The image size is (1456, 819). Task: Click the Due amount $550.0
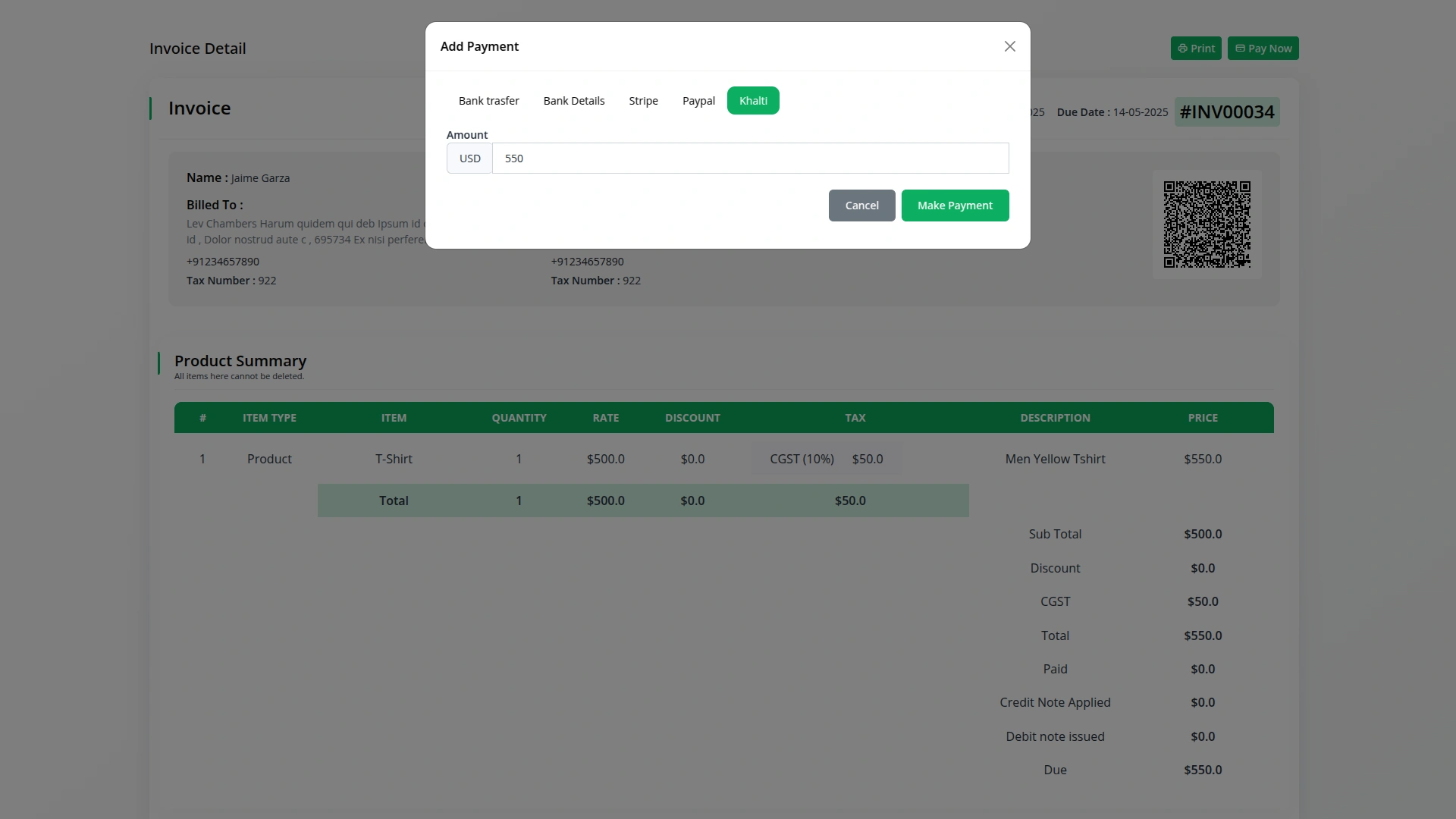[1202, 770]
